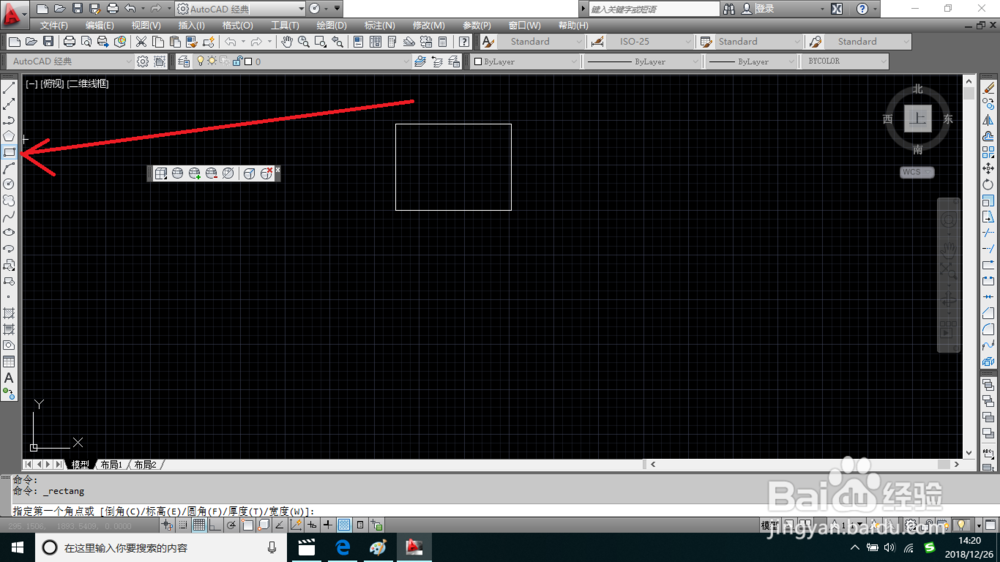Select the Rotate tool in modify toolbar
The image size is (1000, 562).
tap(988, 184)
